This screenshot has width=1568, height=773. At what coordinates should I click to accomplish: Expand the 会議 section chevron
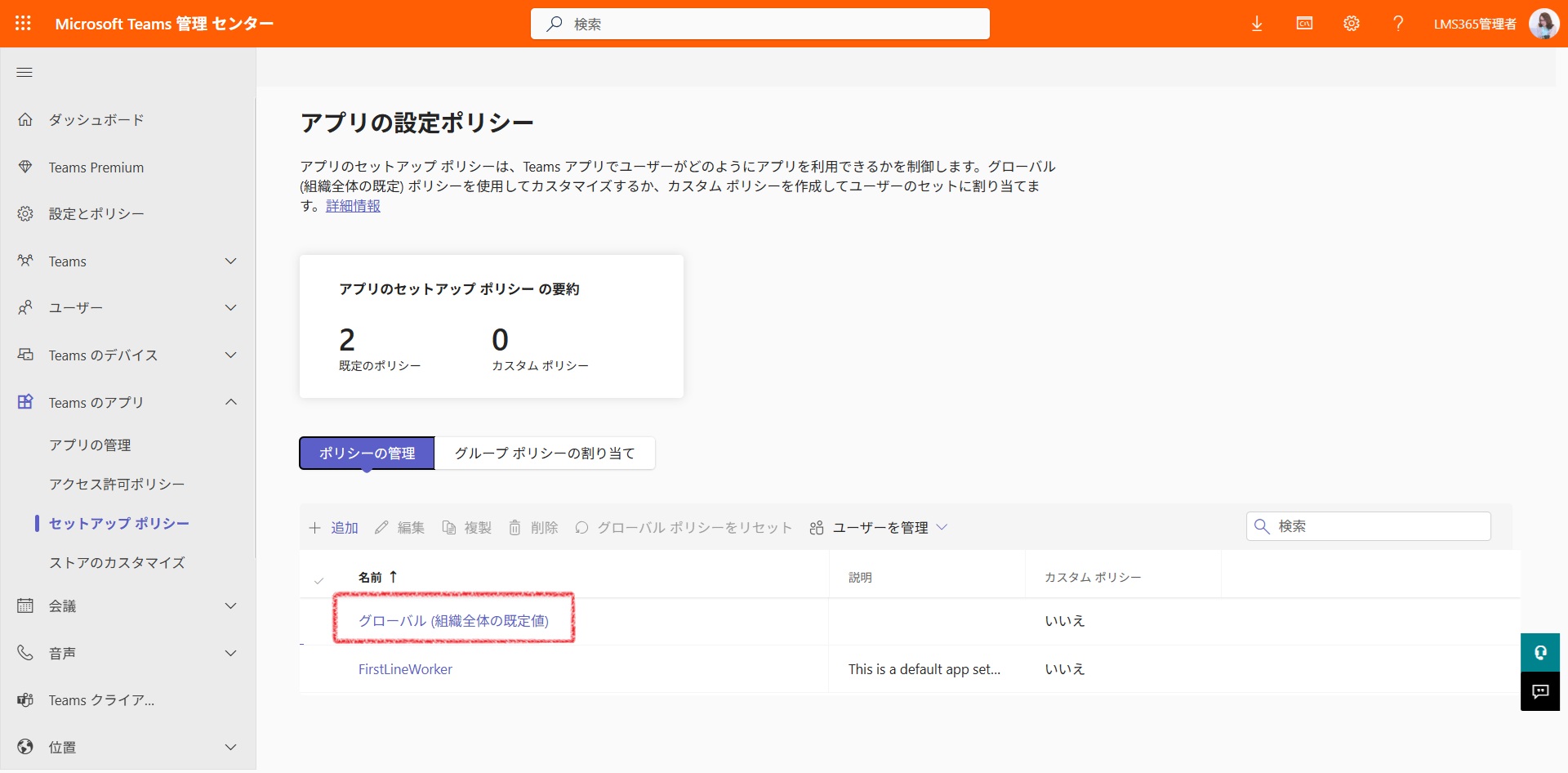tap(231, 606)
